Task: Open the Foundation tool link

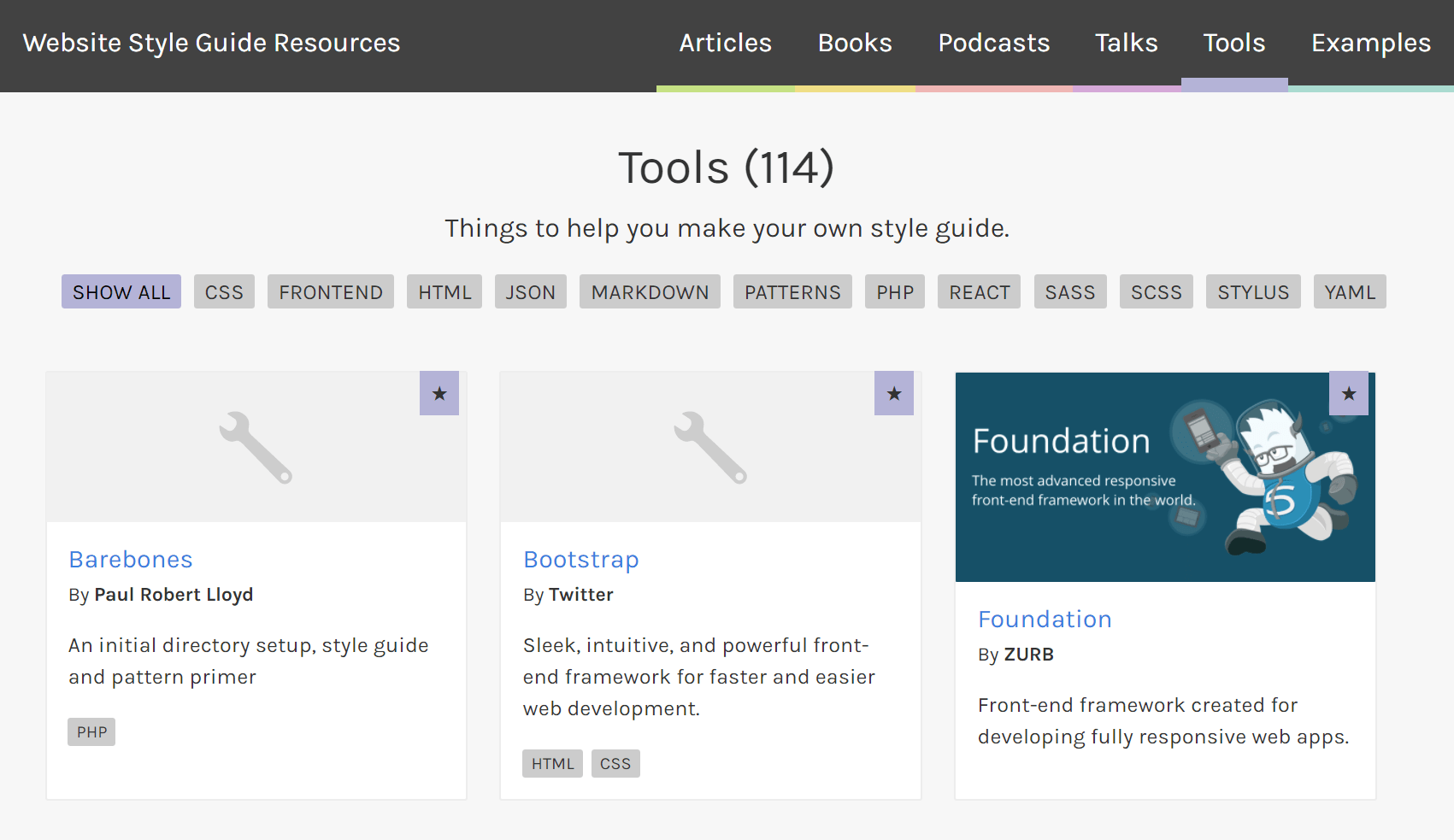Action: (1045, 619)
